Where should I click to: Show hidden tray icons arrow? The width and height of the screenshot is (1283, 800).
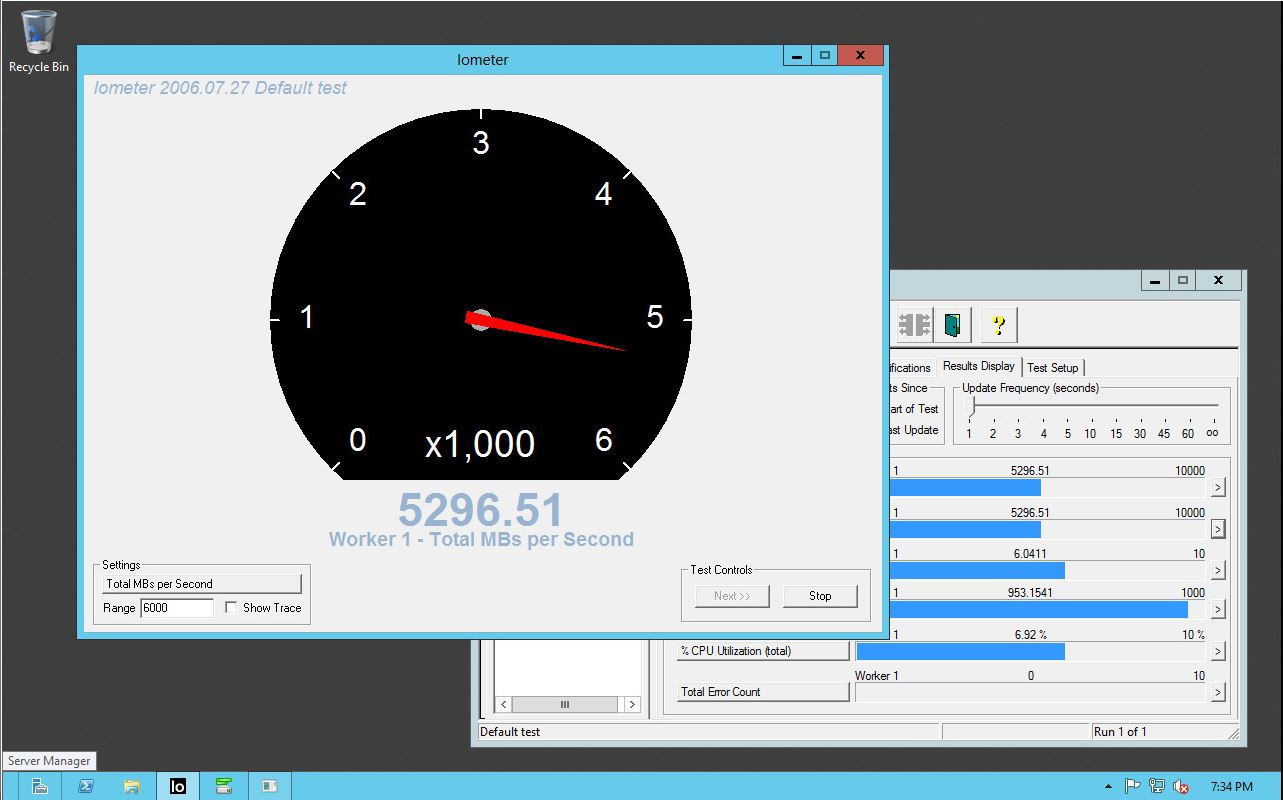click(1107, 787)
